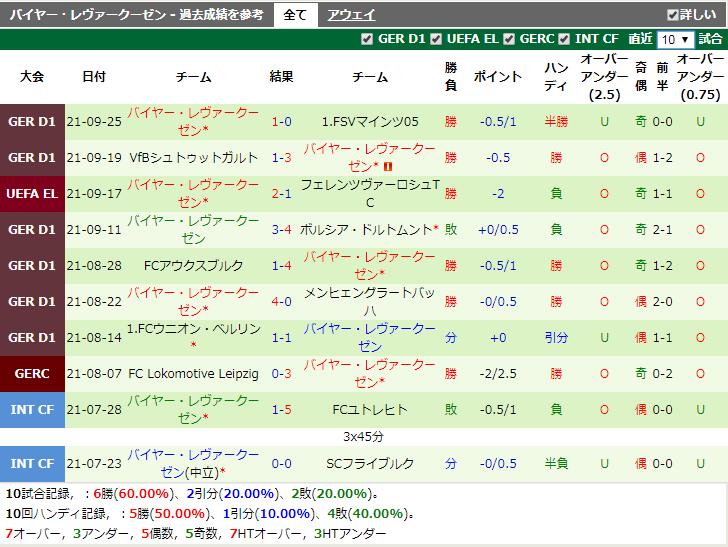Click the オーバーアンダー (2.5) header
This screenshot has height=547, width=728.
click(604, 77)
